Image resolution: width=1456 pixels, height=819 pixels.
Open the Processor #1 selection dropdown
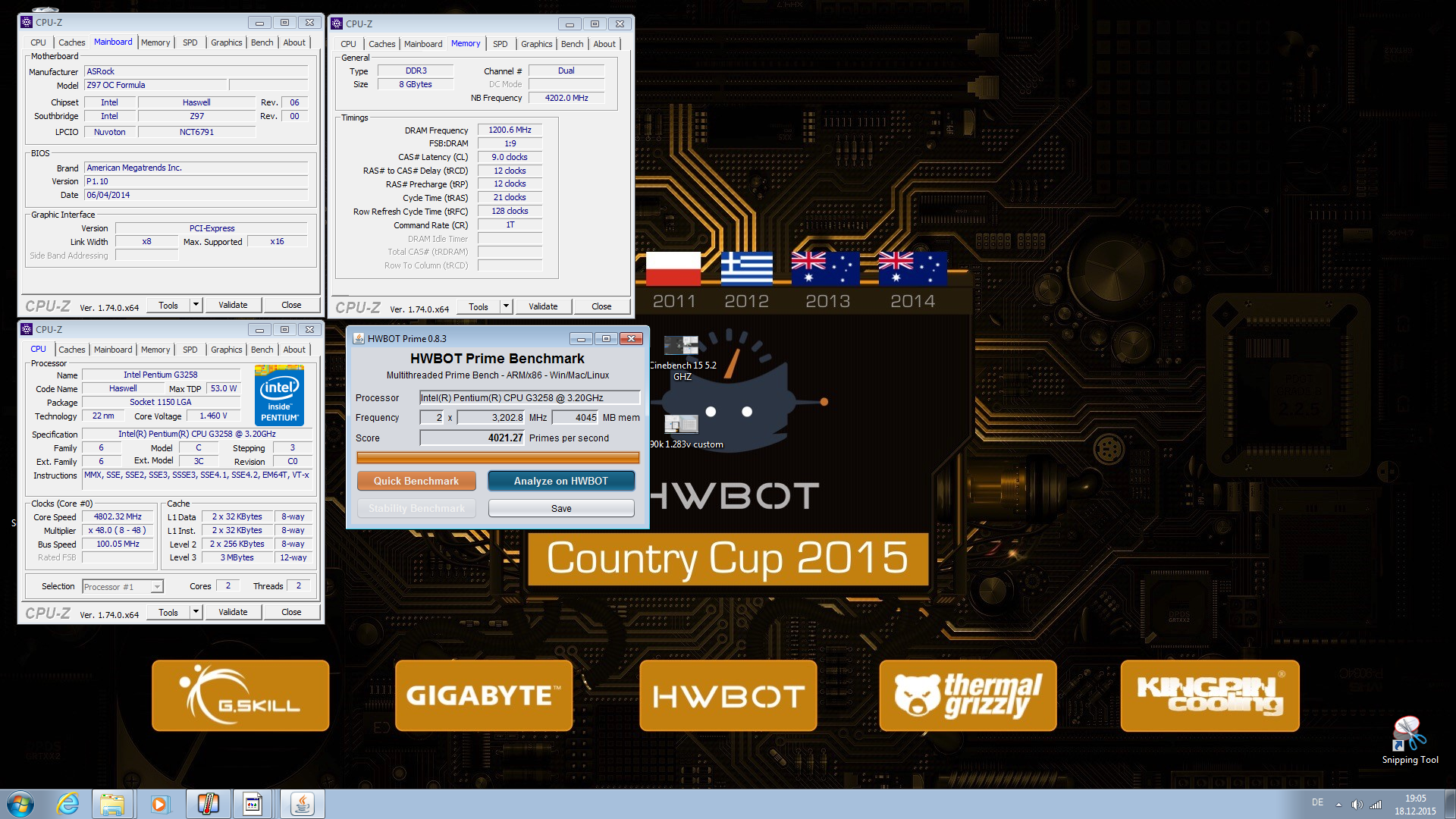123,586
